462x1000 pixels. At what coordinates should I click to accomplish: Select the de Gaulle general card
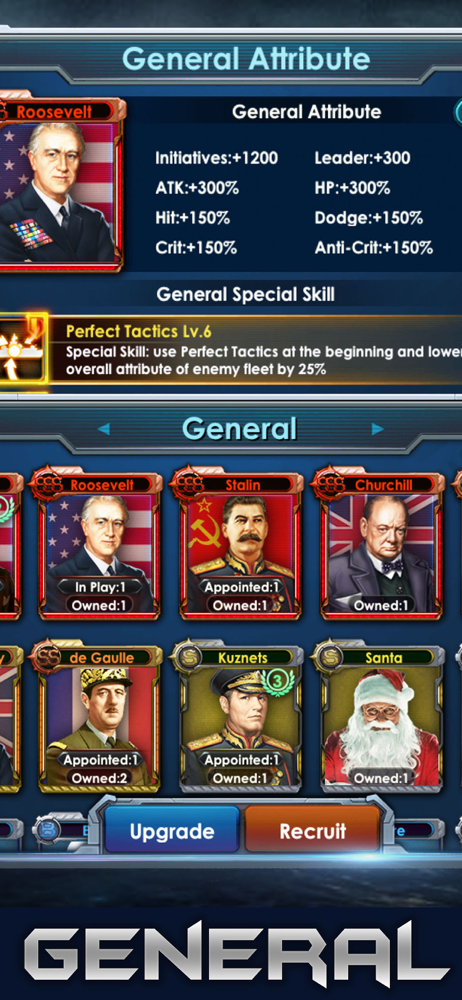pyautogui.click(x=100, y=719)
